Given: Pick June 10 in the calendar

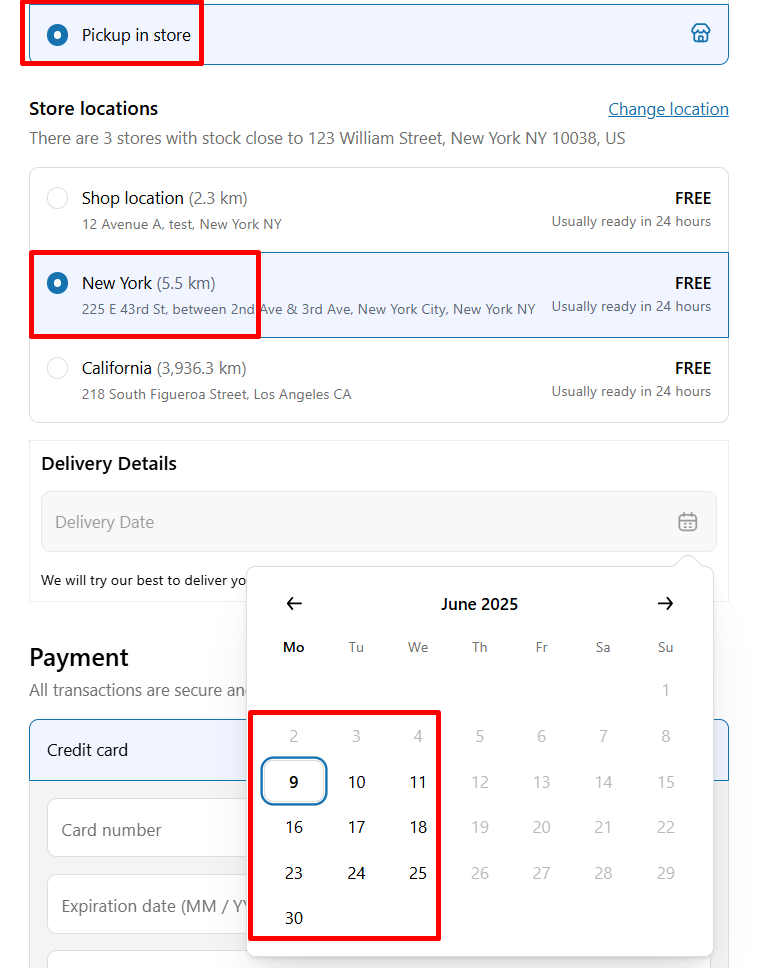Looking at the screenshot, I should click(x=356, y=782).
